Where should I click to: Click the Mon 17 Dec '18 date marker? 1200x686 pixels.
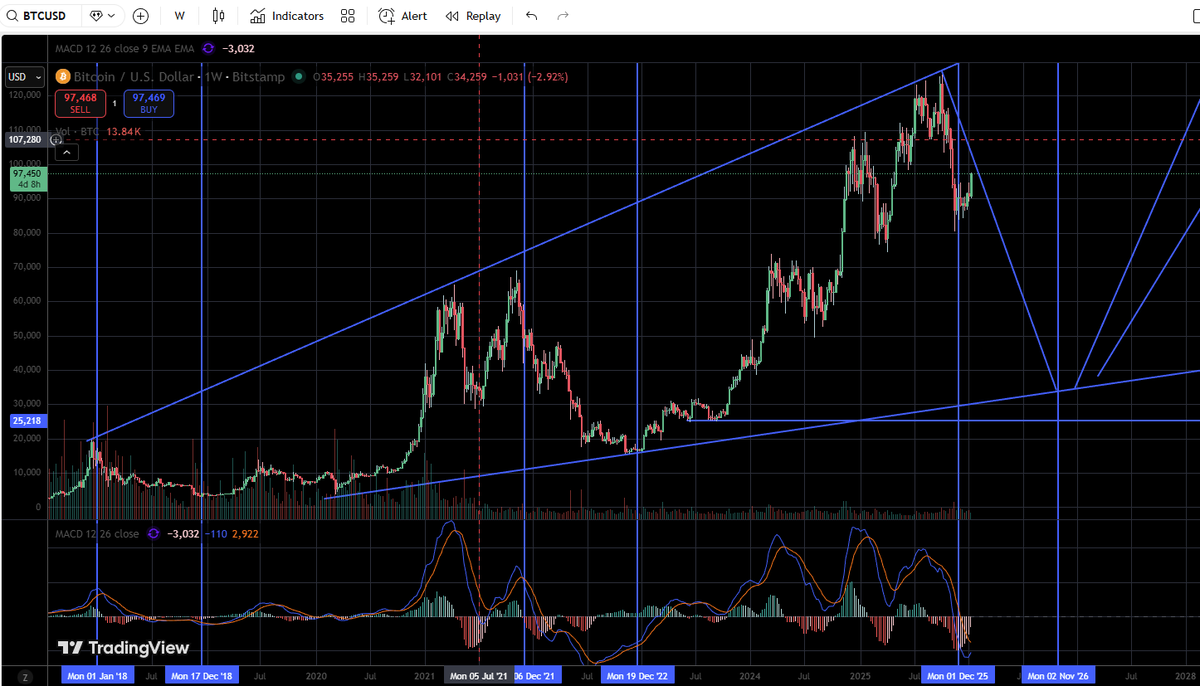(x=202, y=677)
